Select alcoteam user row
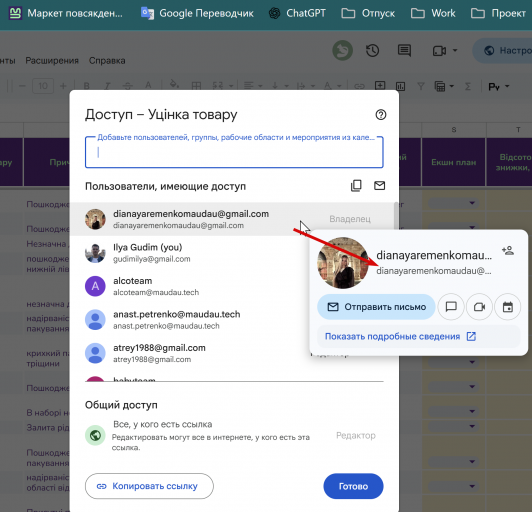This screenshot has width=532, height=512. [190, 286]
